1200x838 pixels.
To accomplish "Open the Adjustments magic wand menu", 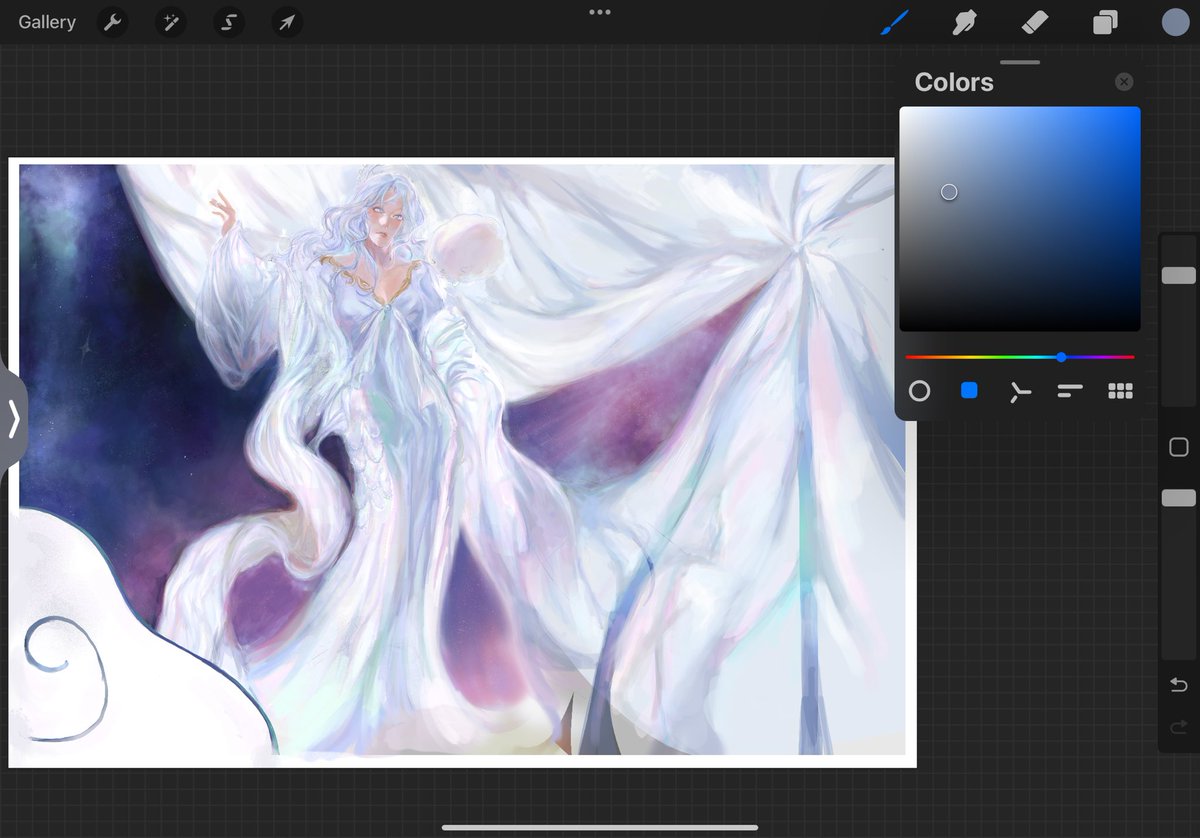I will click(171, 22).
